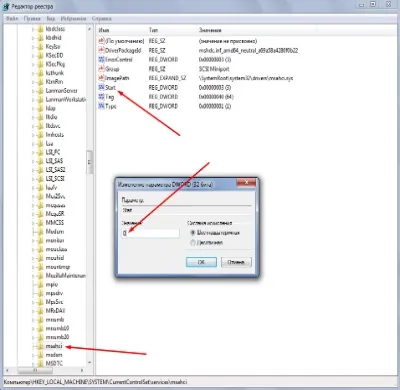This screenshot has width=400, height=390.
Task: Open the Вид menu
Action: pos(51,19)
